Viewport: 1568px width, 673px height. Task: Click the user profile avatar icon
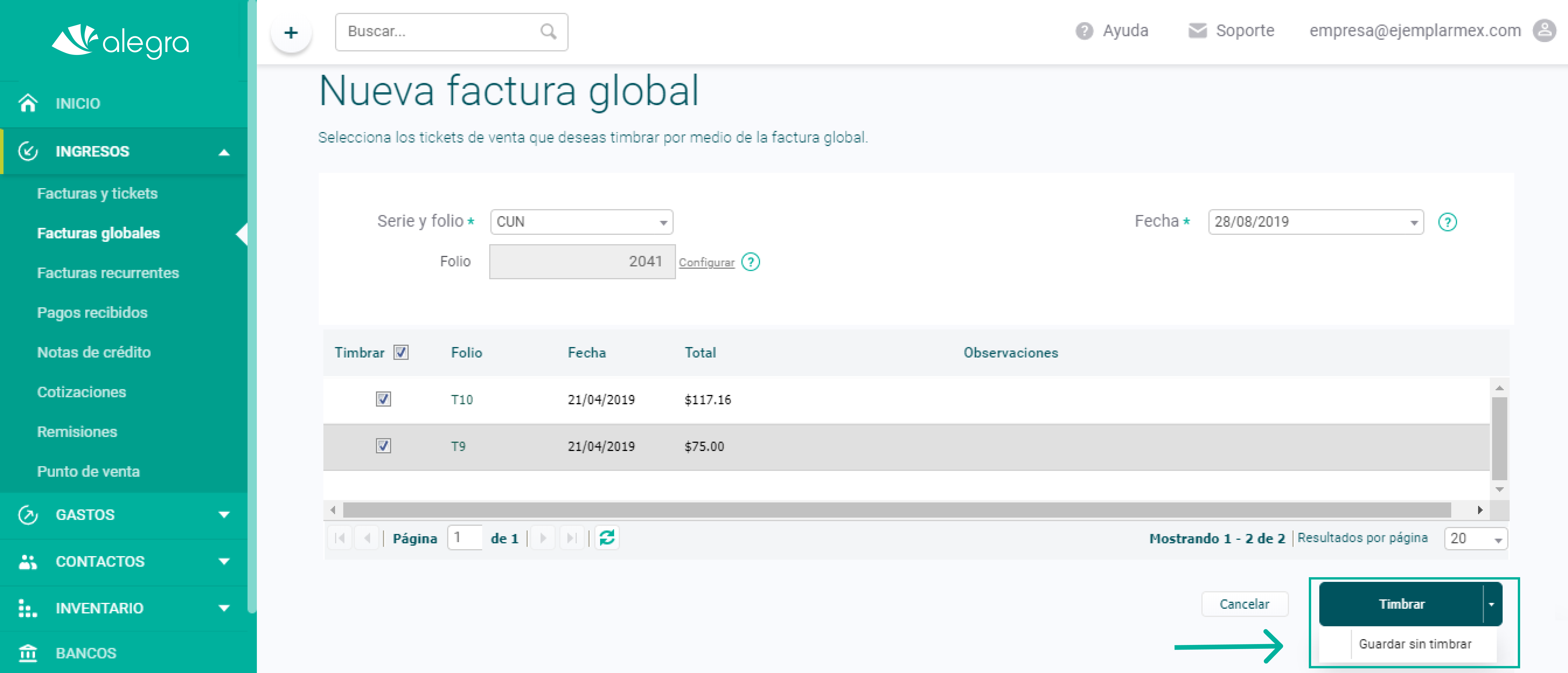1544,30
